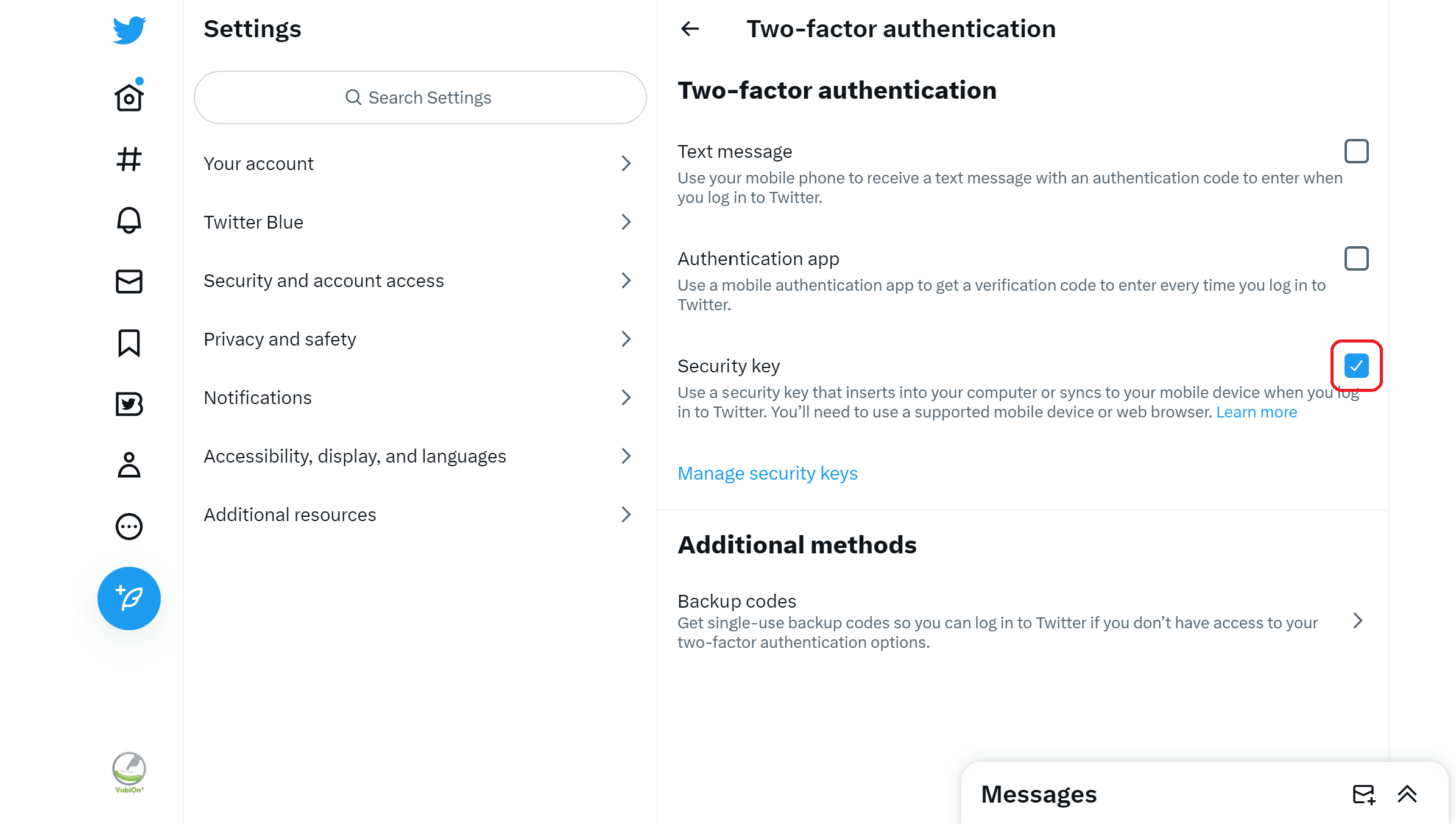Open the Learn more link

(x=1257, y=412)
